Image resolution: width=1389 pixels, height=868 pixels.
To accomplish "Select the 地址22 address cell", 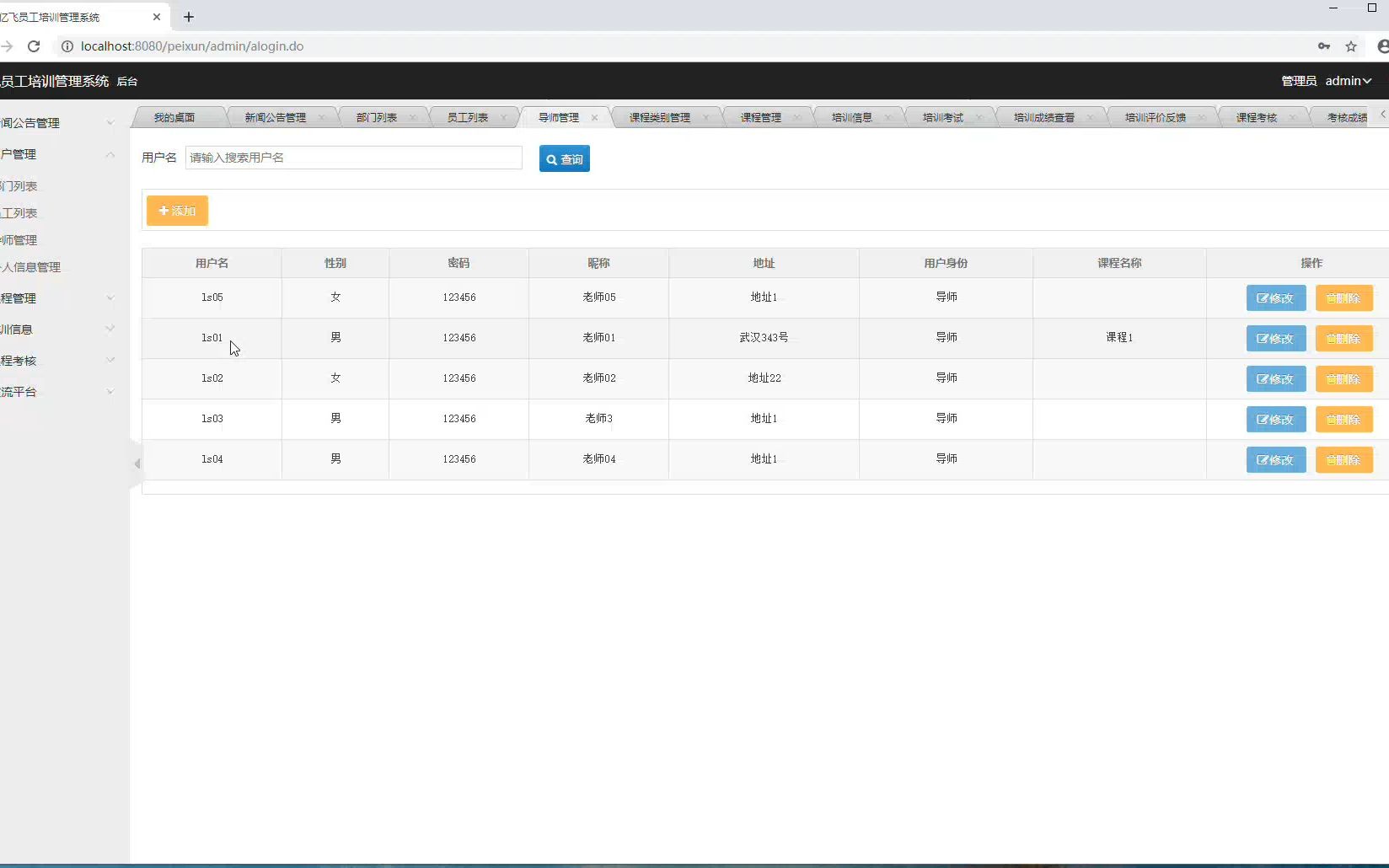I will [764, 378].
